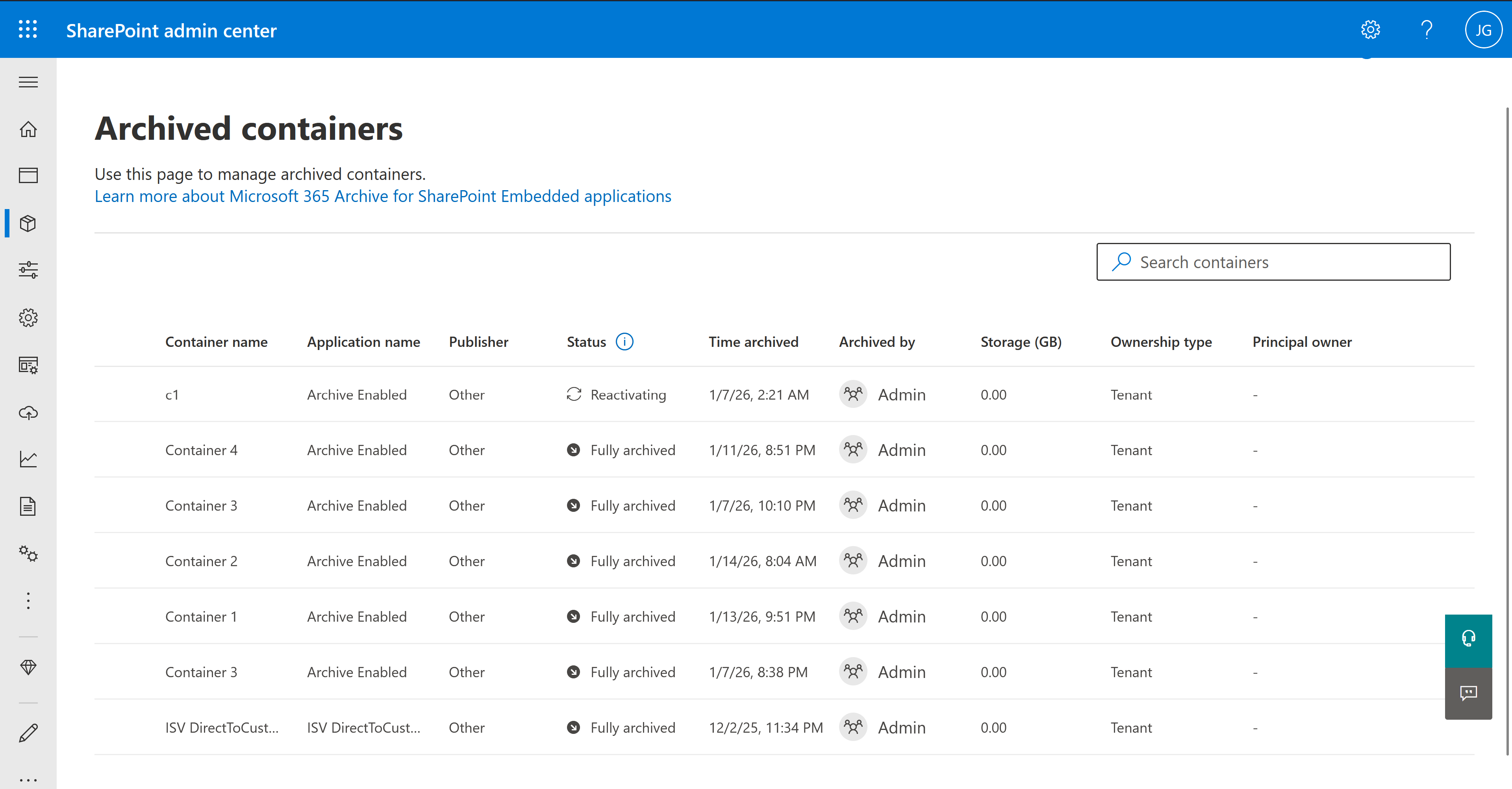Open the sidebar Settings gear icon
Image resolution: width=1512 pixels, height=789 pixels.
click(x=28, y=318)
